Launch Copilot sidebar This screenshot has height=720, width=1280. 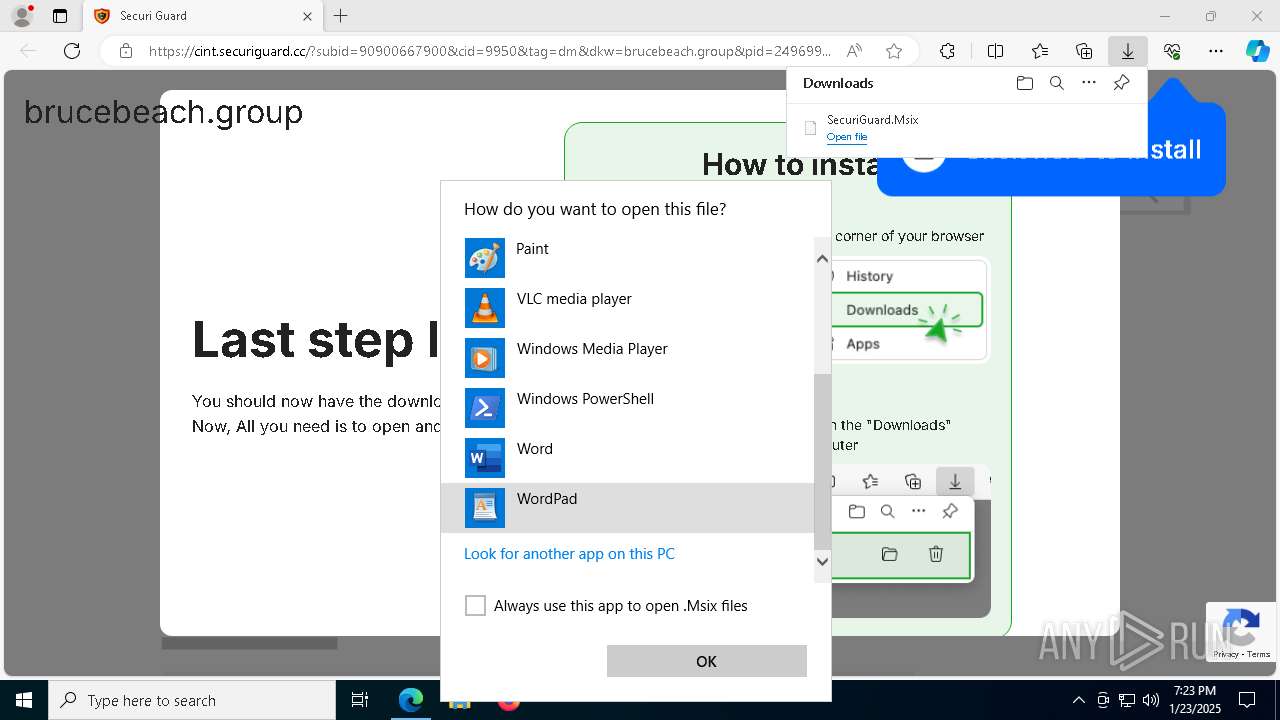click(x=1258, y=51)
